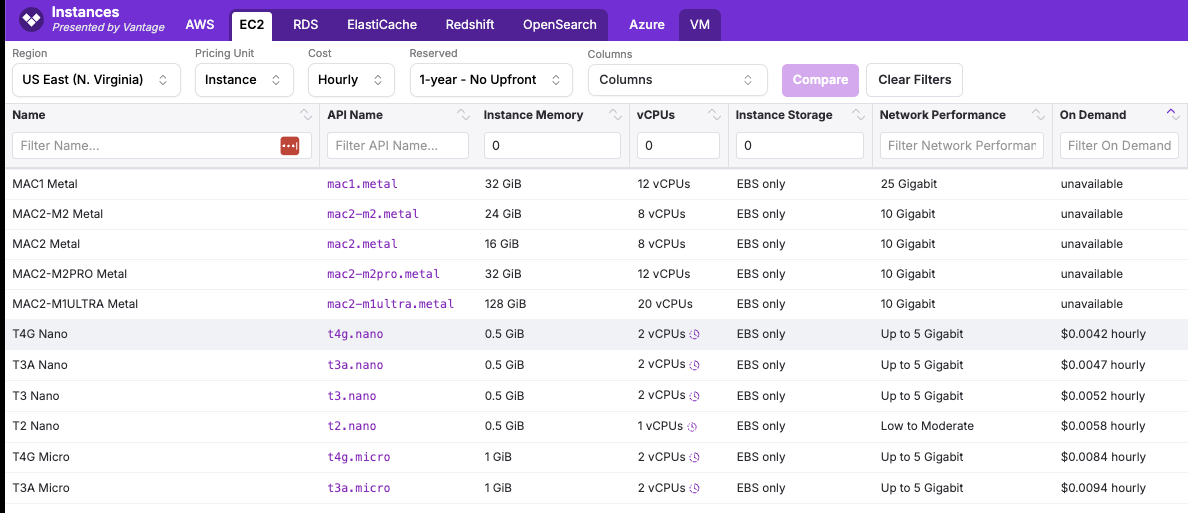Switch to the AWS tab
This screenshot has height=513, width=1188.
tap(200, 24)
